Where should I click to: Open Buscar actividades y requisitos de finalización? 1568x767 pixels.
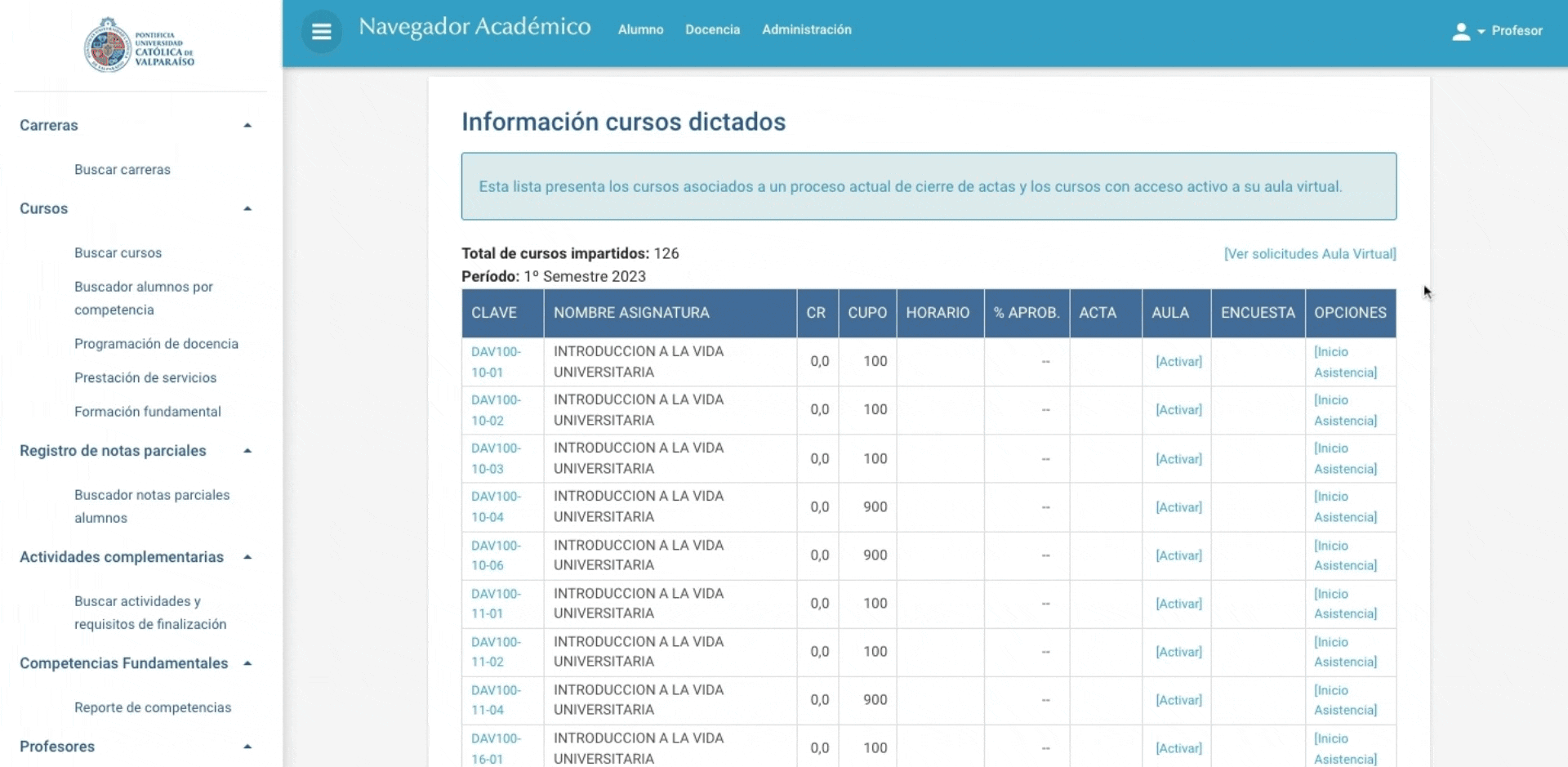point(150,613)
